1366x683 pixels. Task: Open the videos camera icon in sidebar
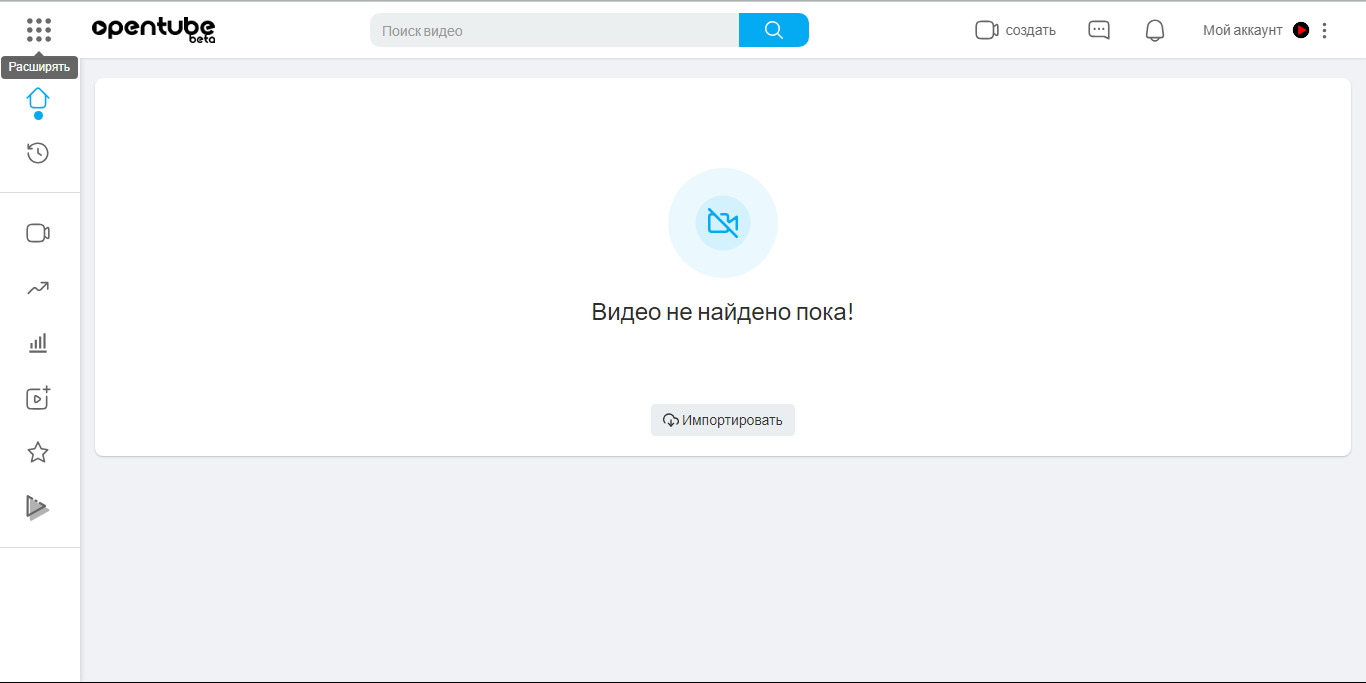pos(38,233)
